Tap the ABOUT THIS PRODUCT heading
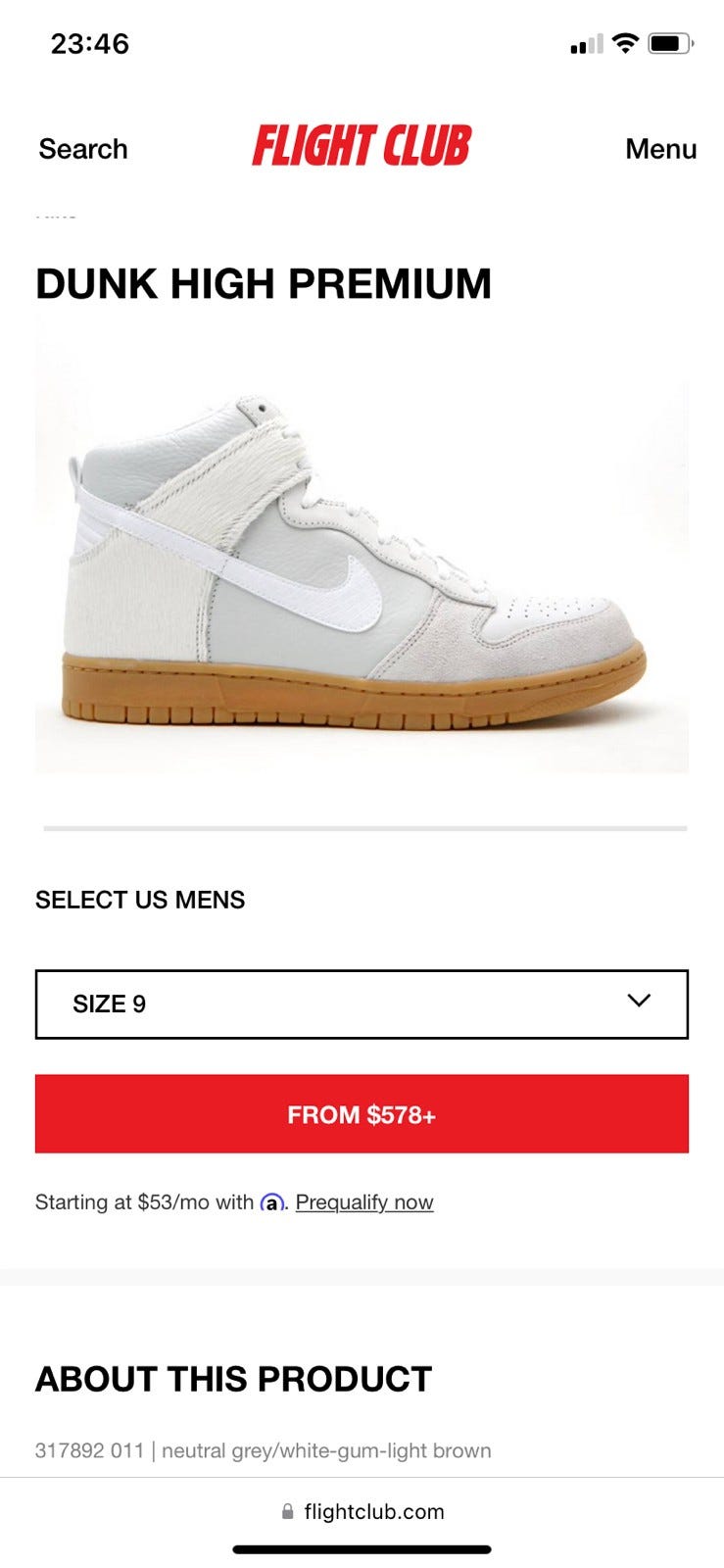This screenshot has height=1568, width=724. pos(233,1379)
